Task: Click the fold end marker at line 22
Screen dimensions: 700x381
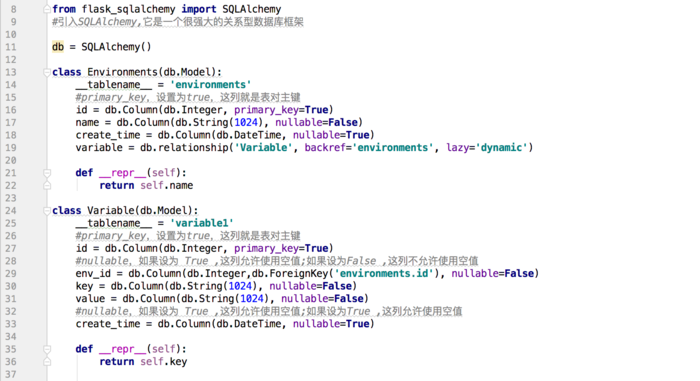Action: coord(47,185)
